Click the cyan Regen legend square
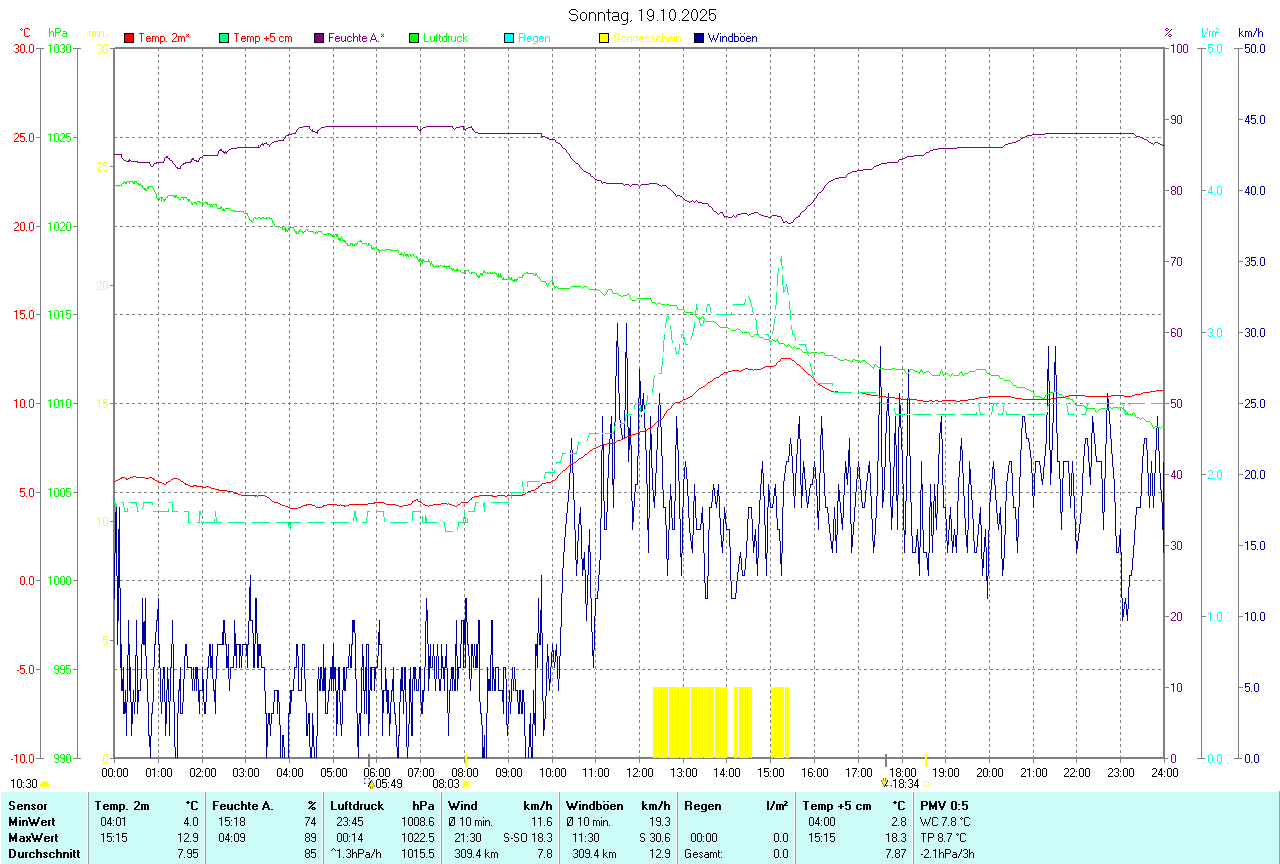 509,38
